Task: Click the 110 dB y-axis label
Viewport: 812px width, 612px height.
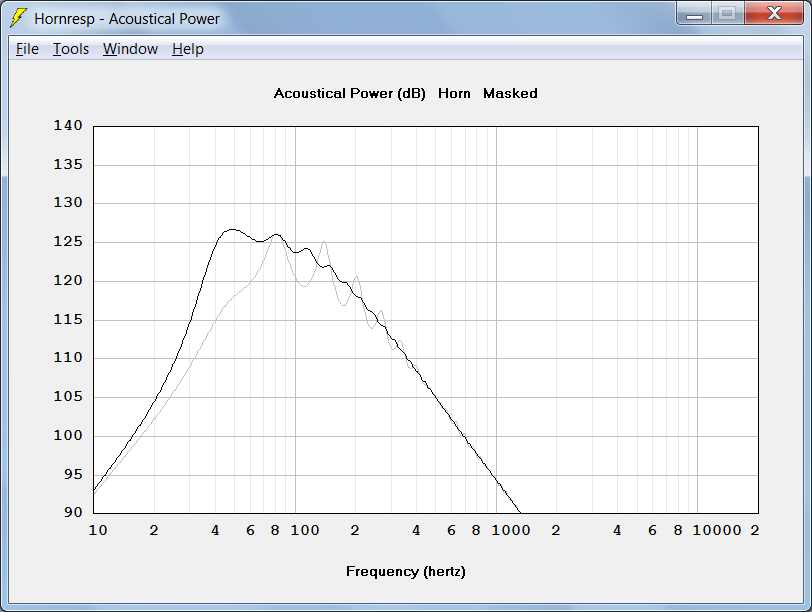Action: [68, 357]
